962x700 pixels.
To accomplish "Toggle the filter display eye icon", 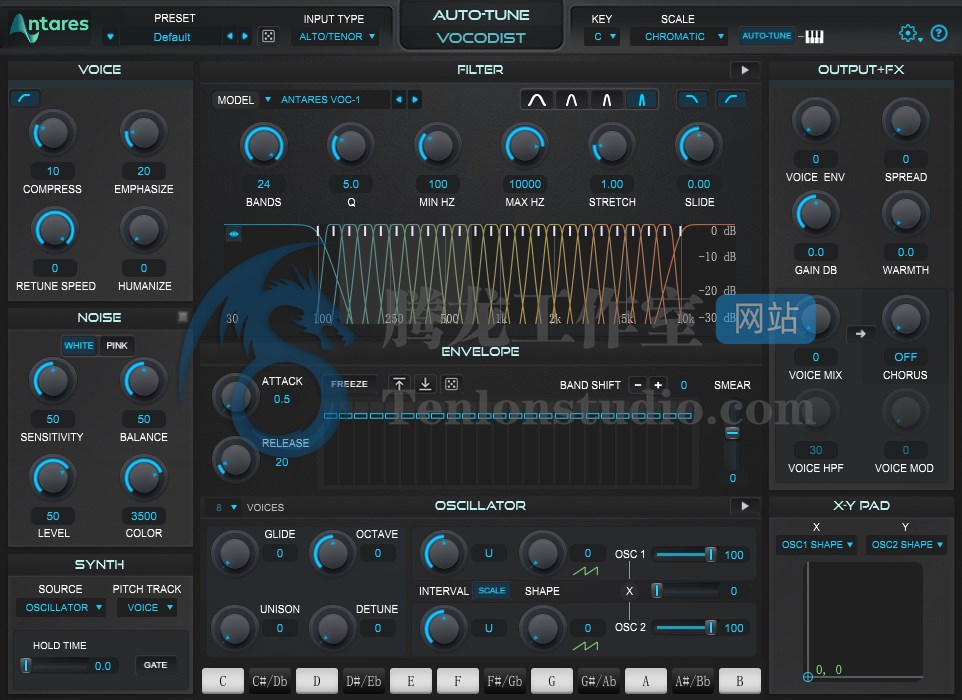I will pos(234,234).
